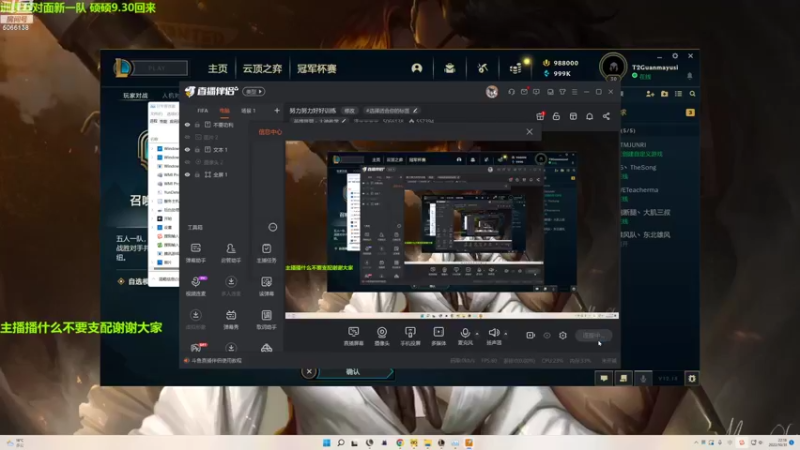
Task: Open League client loot hammer icon
Action: click(x=482, y=68)
